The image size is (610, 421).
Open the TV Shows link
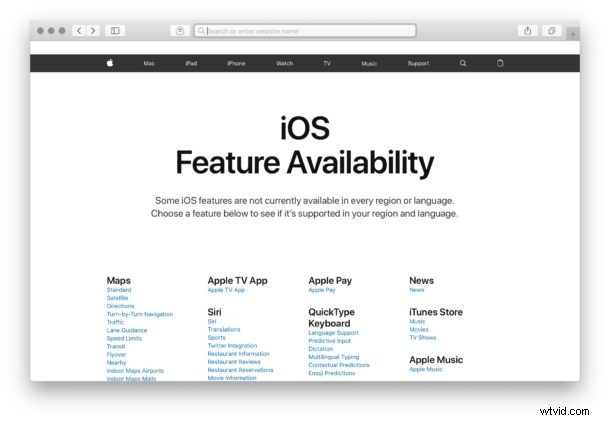(x=422, y=338)
